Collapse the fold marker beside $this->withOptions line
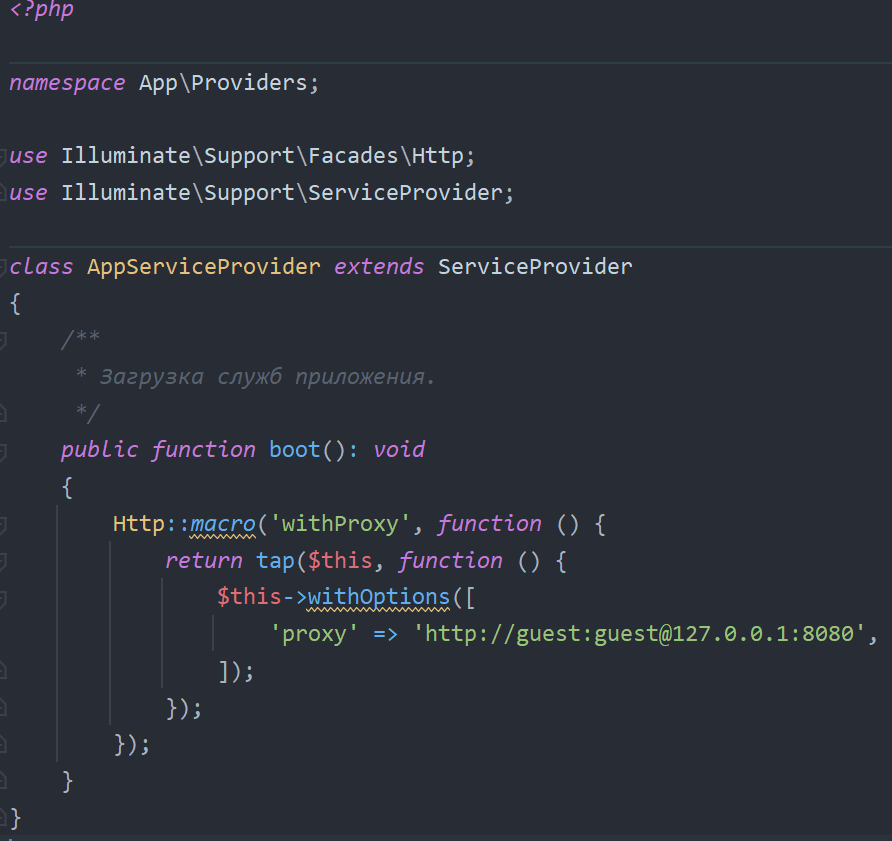 [3, 599]
